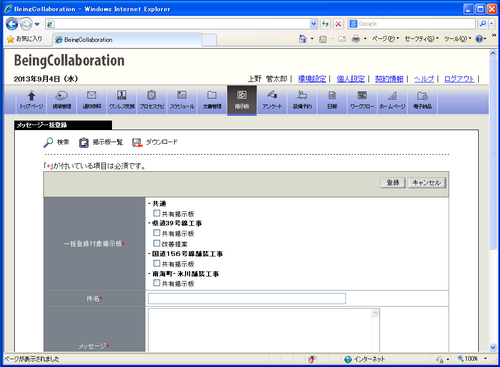Click the 検索 magnifier icon
The image size is (500, 367).
[x=49, y=142]
